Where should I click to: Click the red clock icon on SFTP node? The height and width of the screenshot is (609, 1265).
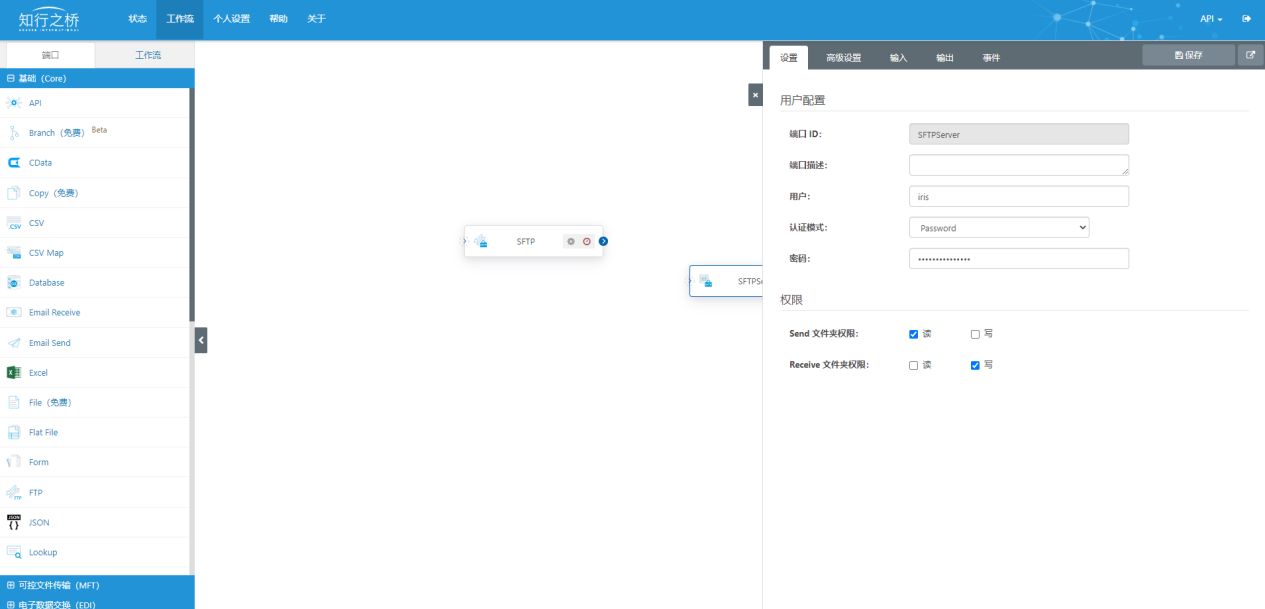point(587,241)
